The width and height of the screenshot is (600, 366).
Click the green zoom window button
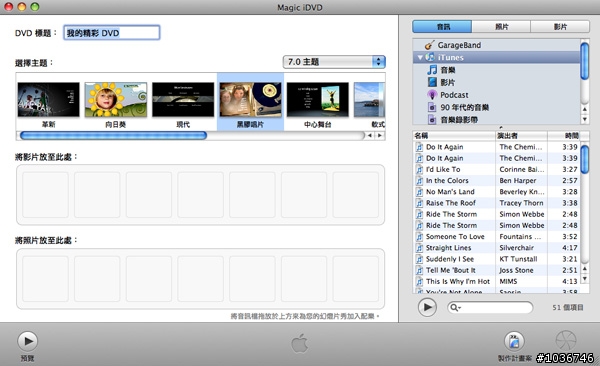[x=34, y=7]
